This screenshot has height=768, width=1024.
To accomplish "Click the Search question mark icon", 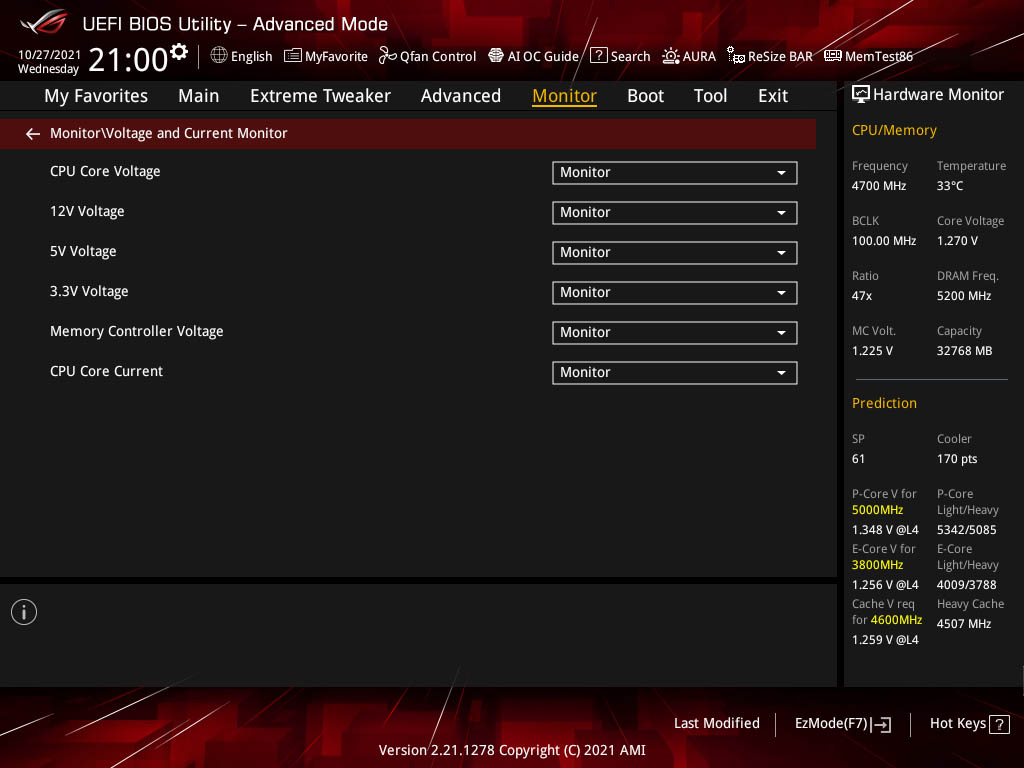I will pyautogui.click(x=598, y=56).
